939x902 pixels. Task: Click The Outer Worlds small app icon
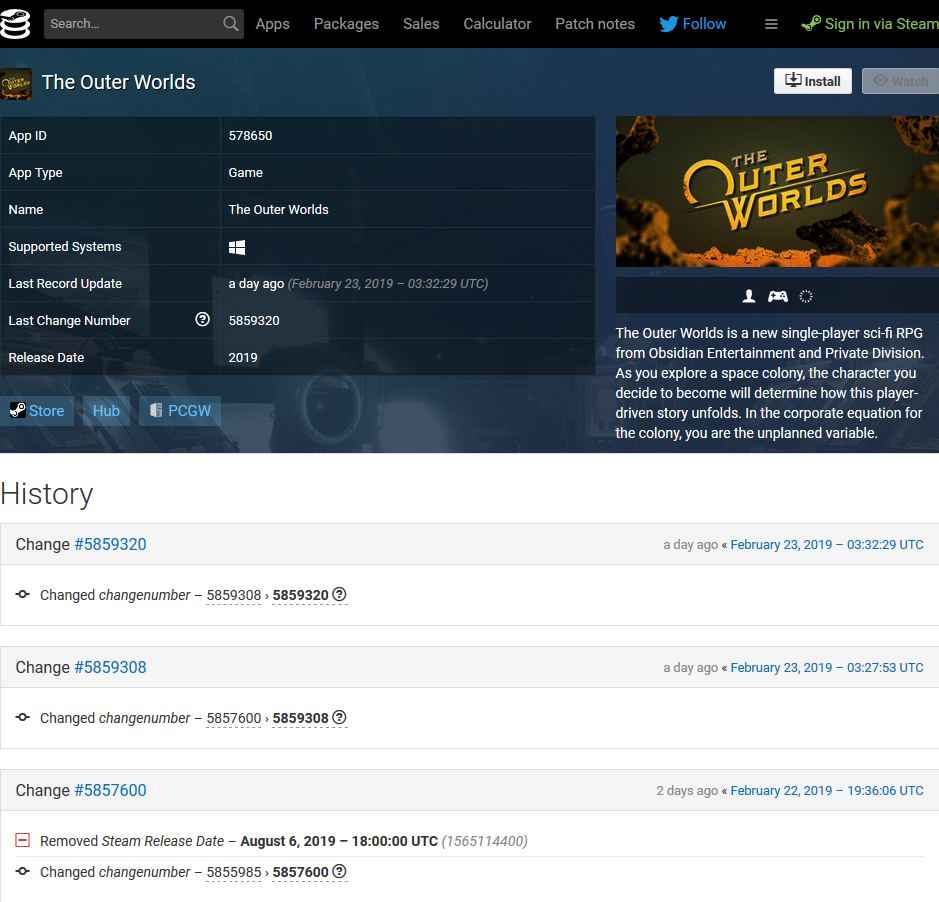[16, 83]
